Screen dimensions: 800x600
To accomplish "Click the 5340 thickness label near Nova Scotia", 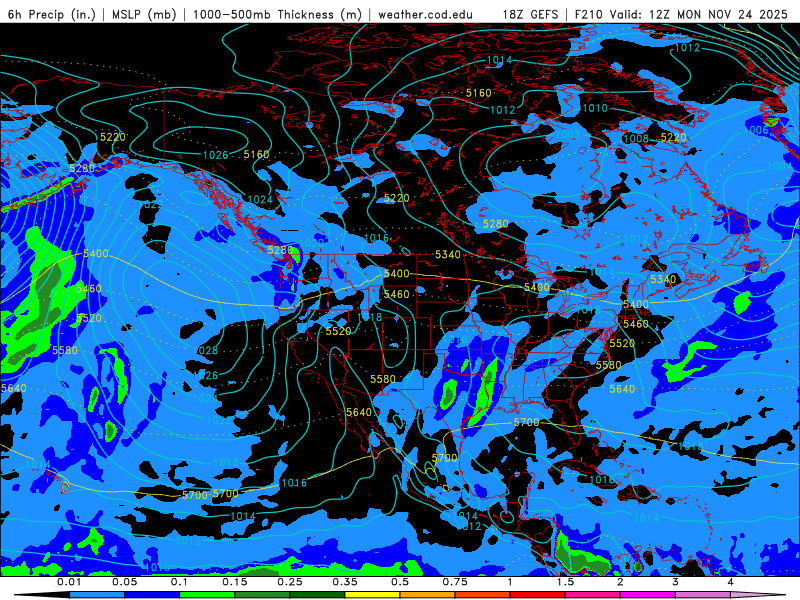I will click(663, 279).
